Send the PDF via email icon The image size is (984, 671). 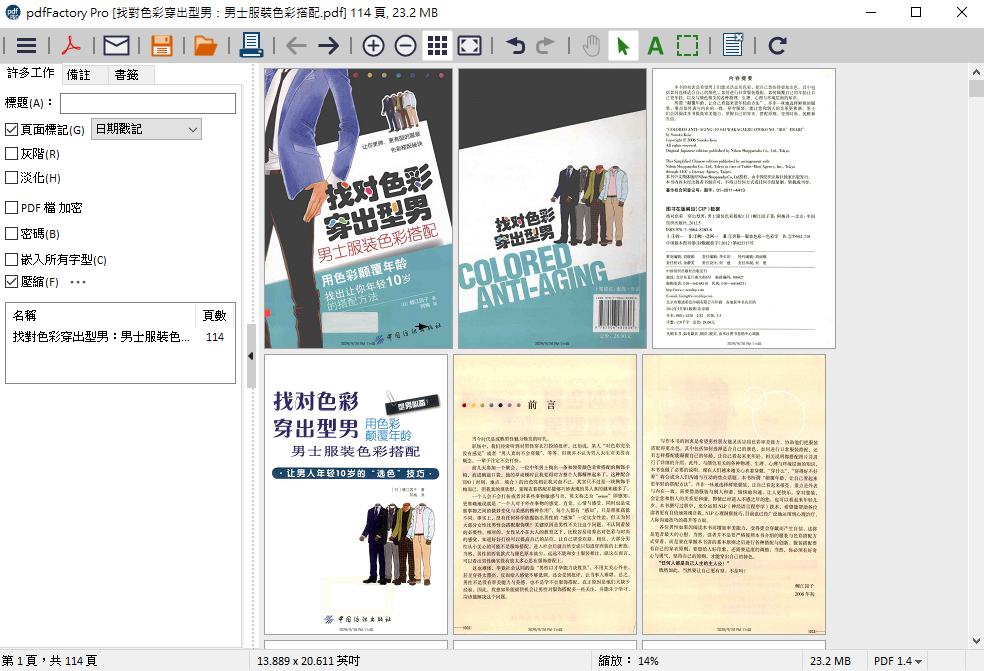pos(117,45)
